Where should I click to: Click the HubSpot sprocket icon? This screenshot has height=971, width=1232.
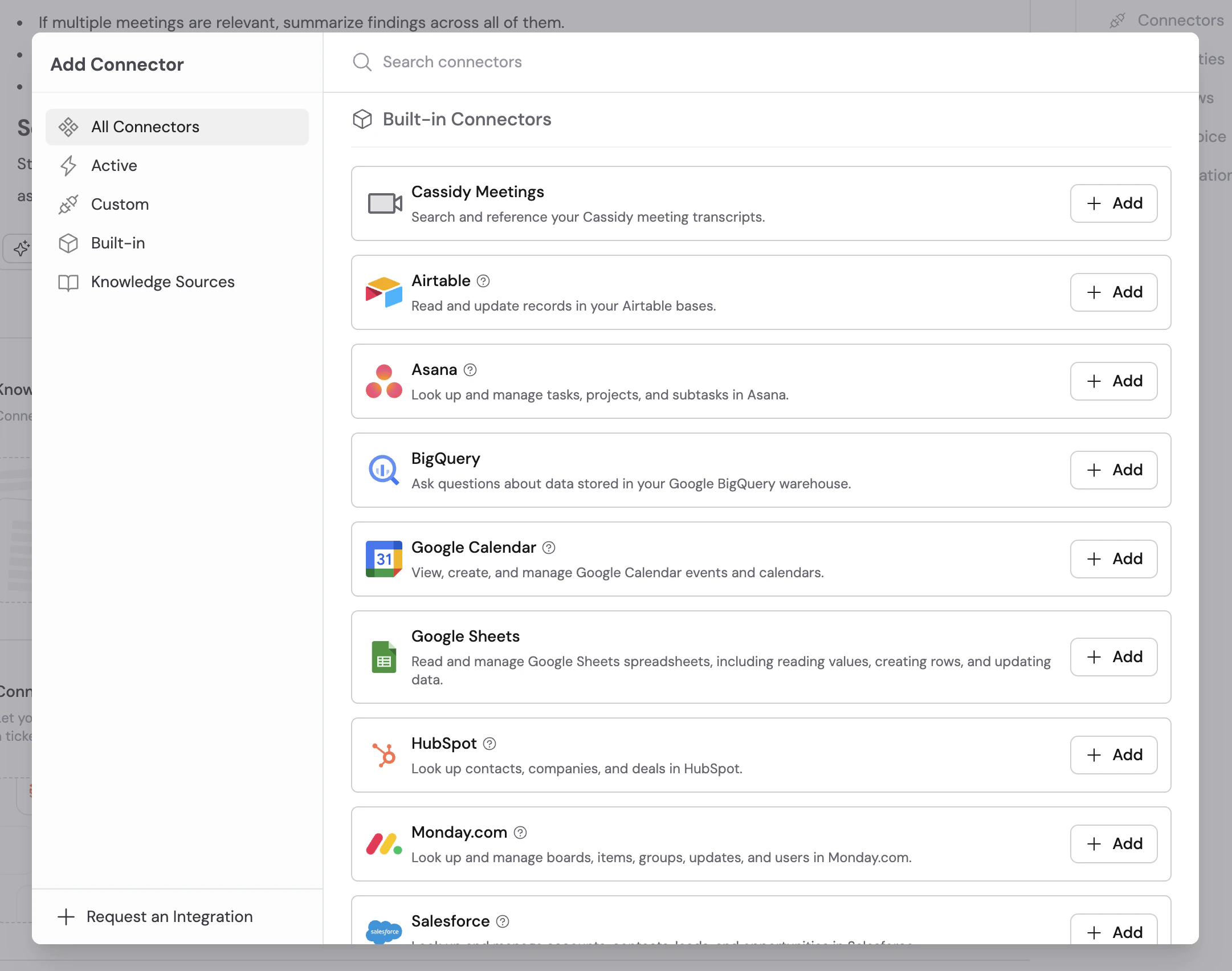[384, 755]
